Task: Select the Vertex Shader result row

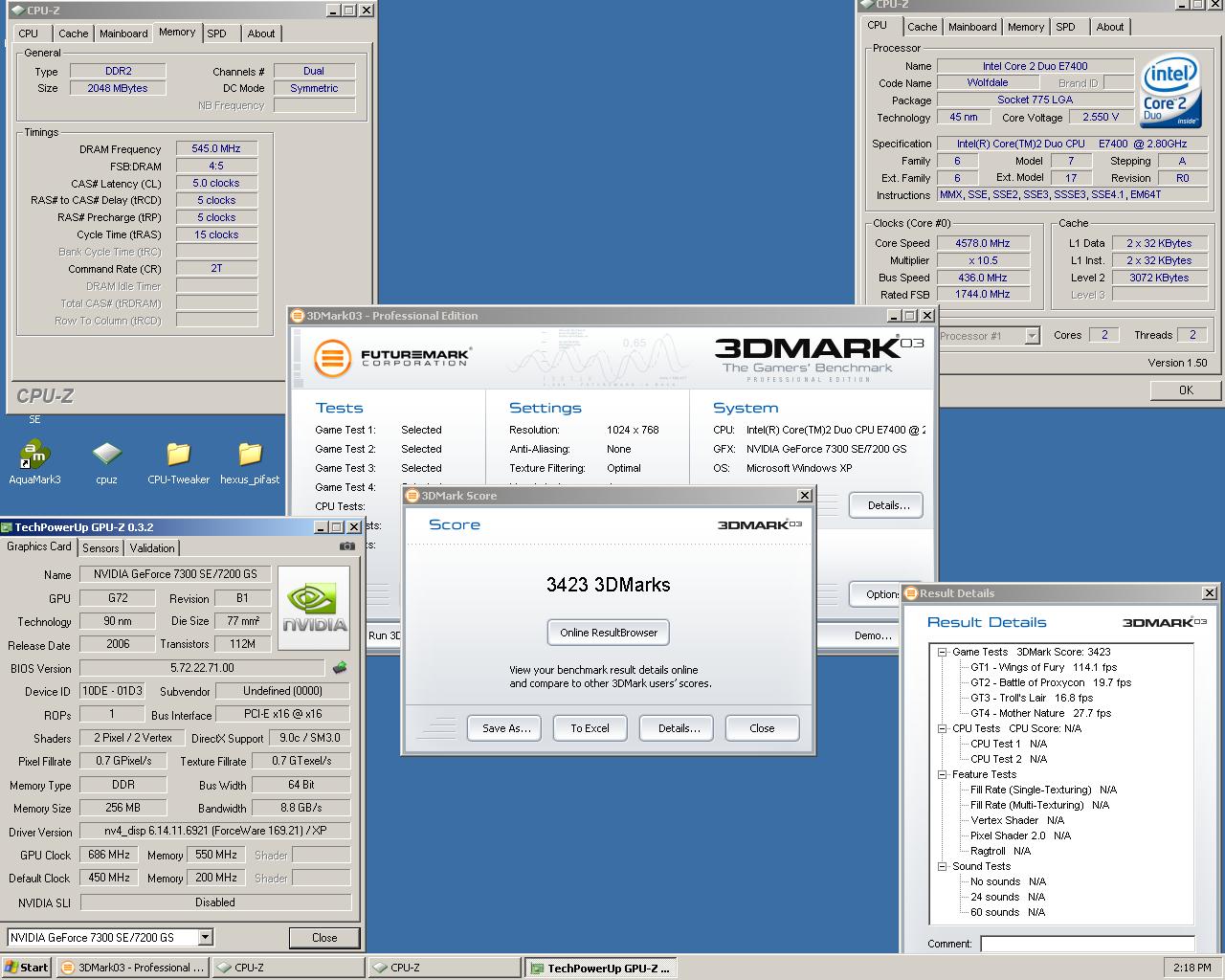Action: tap(1017, 820)
